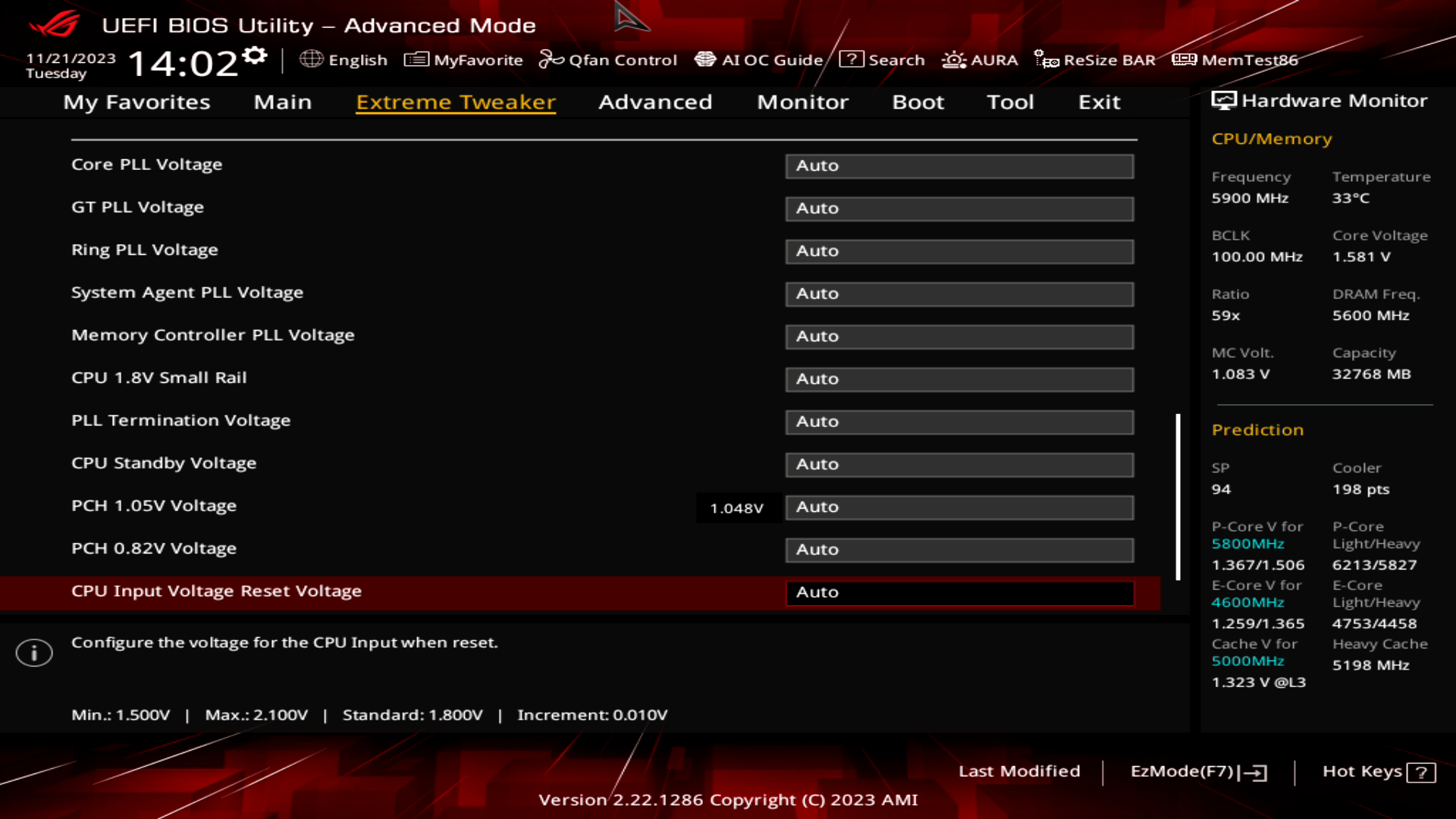This screenshot has height=819, width=1456.
Task: Open the Core PLL Voltage dropdown
Action: [959, 165]
